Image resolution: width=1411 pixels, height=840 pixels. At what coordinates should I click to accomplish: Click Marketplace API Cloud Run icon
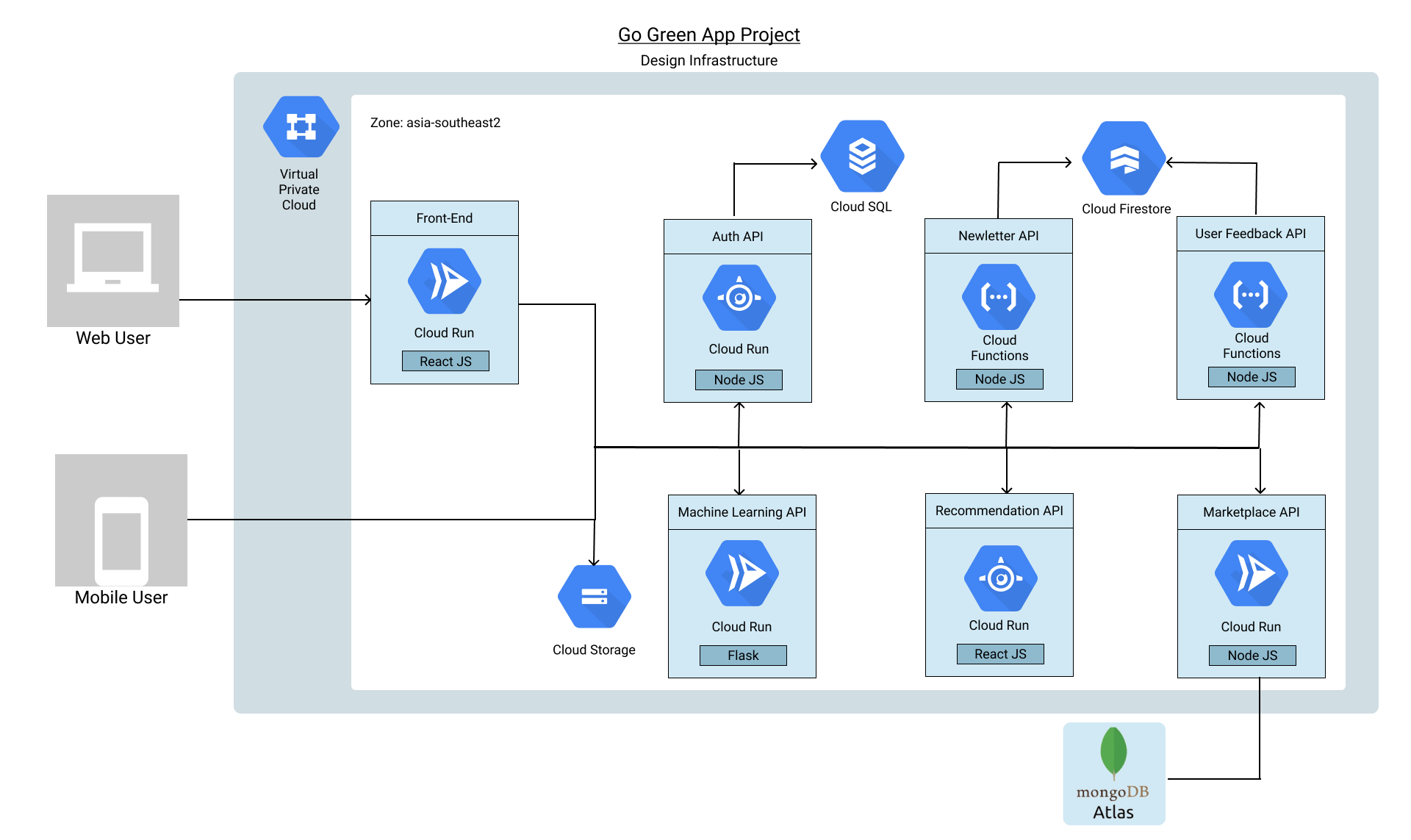(x=1251, y=573)
